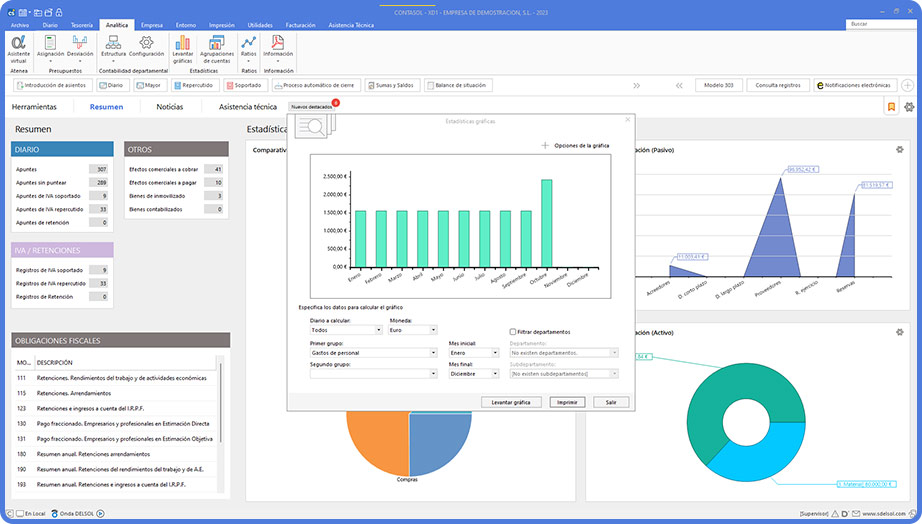Switch to the Tesorería menu tab
The image size is (922, 524).
pyautogui.click(x=82, y=25)
